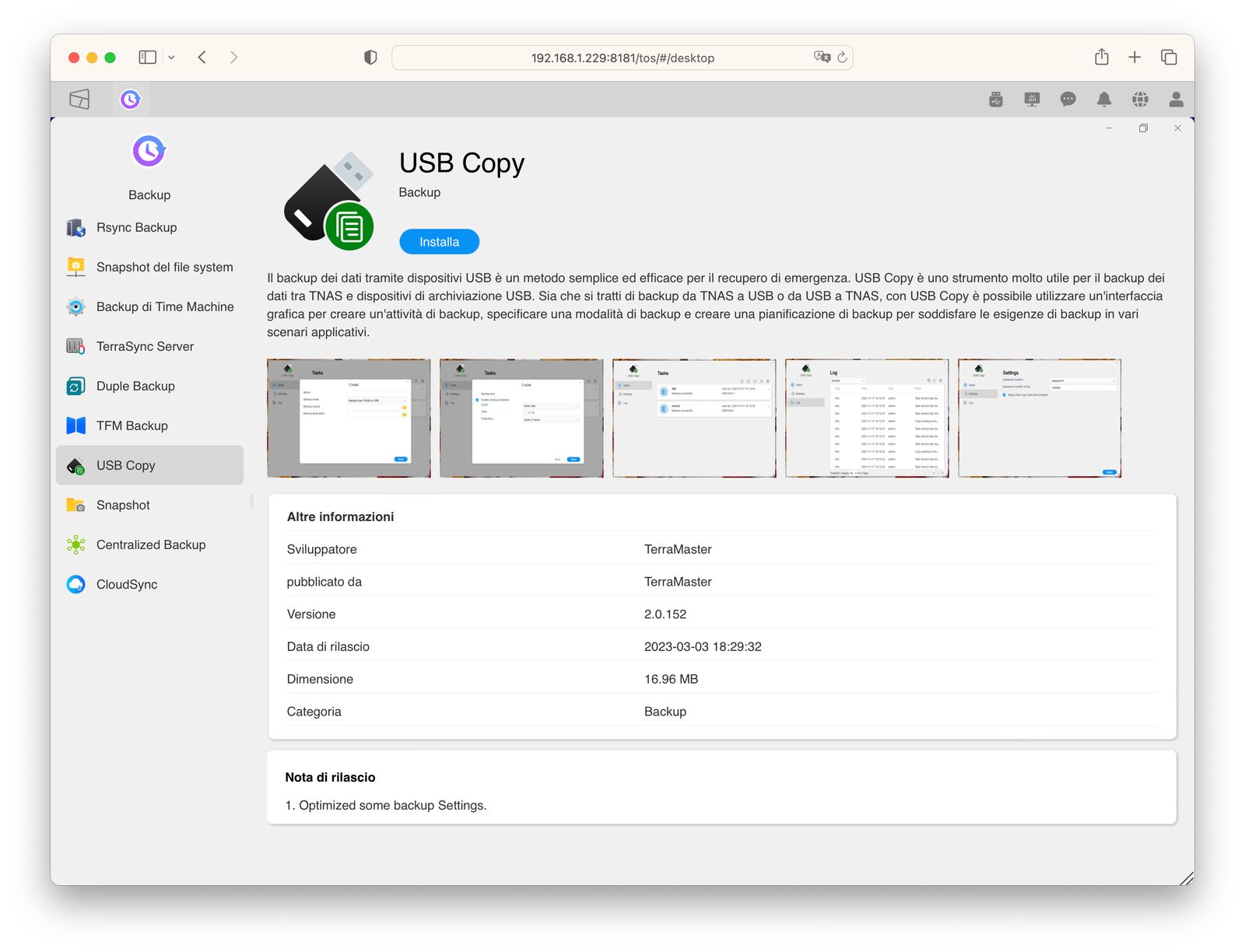This screenshot has width=1245, height=952.
Task: Restore the Backup app window size
Action: coord(1143,128)
